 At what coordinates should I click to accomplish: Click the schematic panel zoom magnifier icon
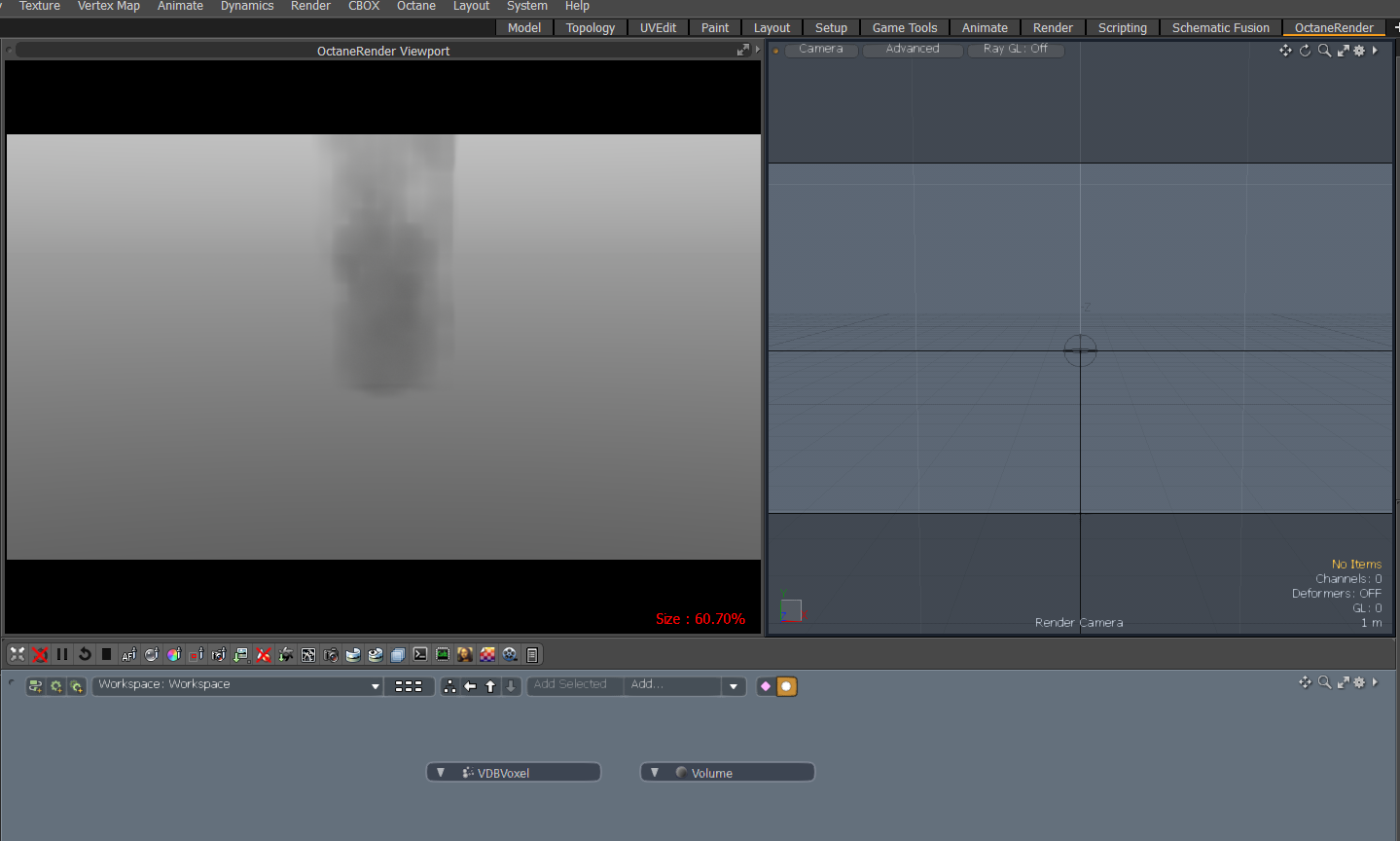click(1324, 682)
